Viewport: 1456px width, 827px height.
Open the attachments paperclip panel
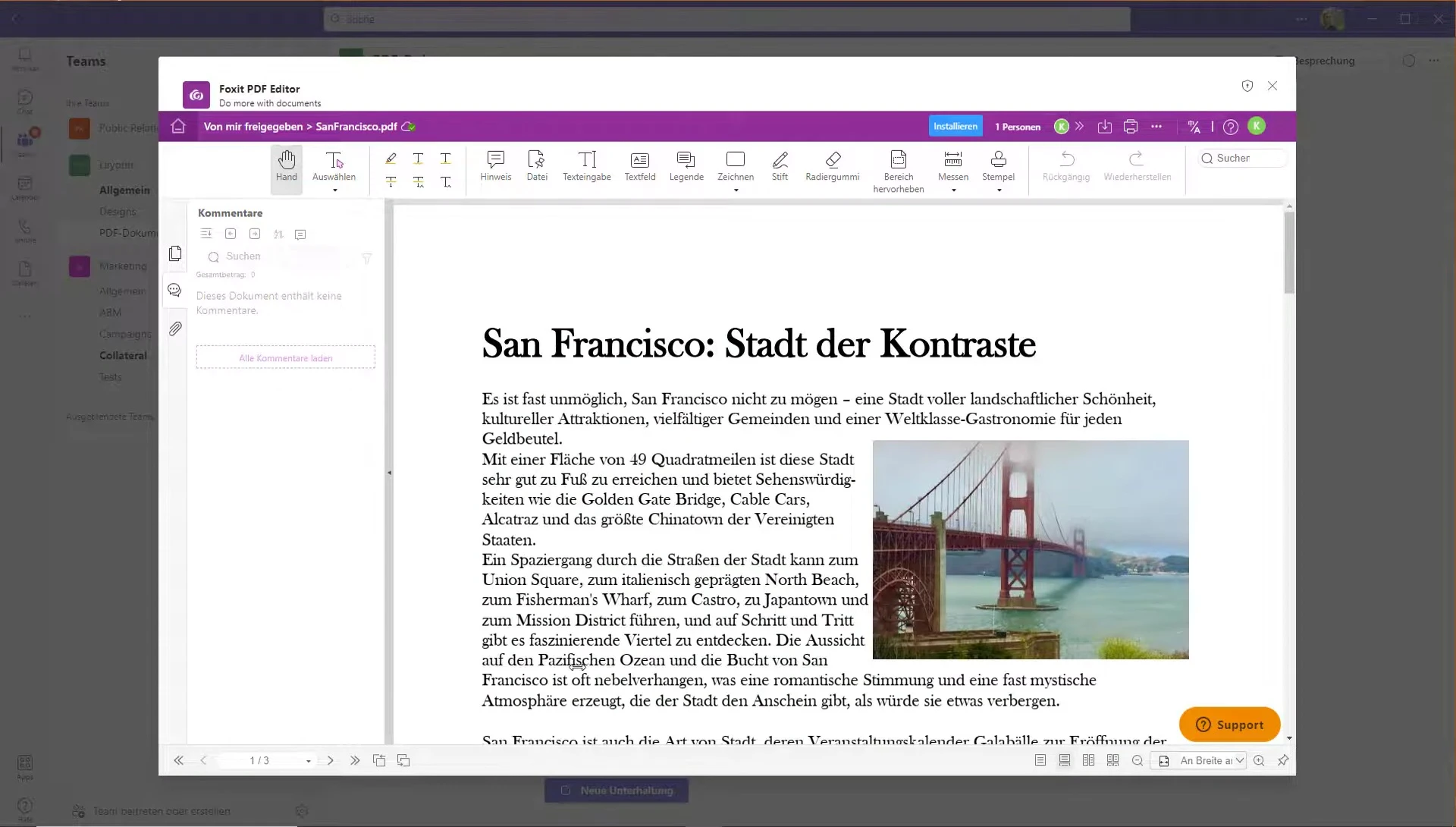coord(175,329)
